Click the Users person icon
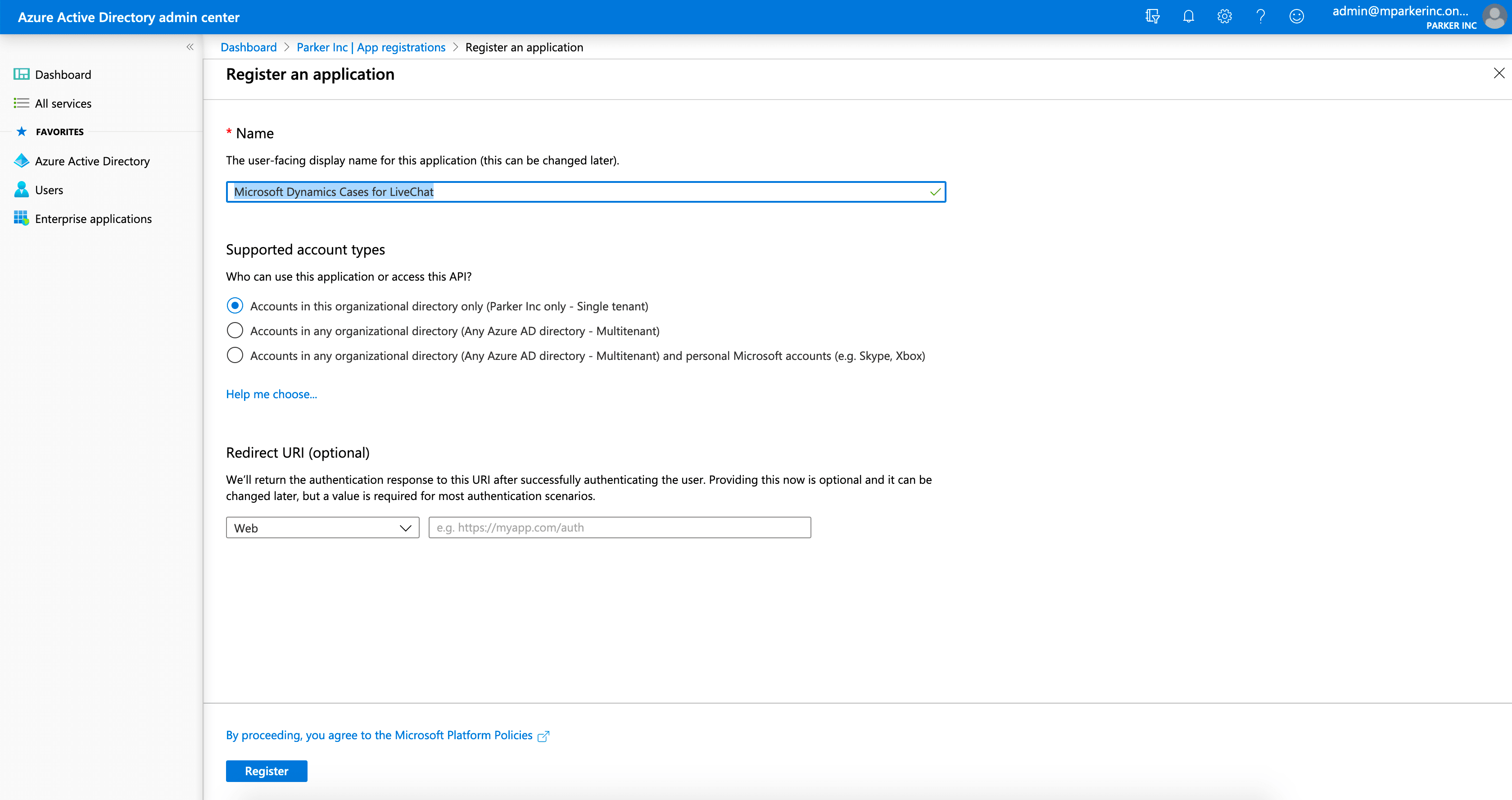The width and height of the screenshot is (1512, 800). click(x=21, y=189)
